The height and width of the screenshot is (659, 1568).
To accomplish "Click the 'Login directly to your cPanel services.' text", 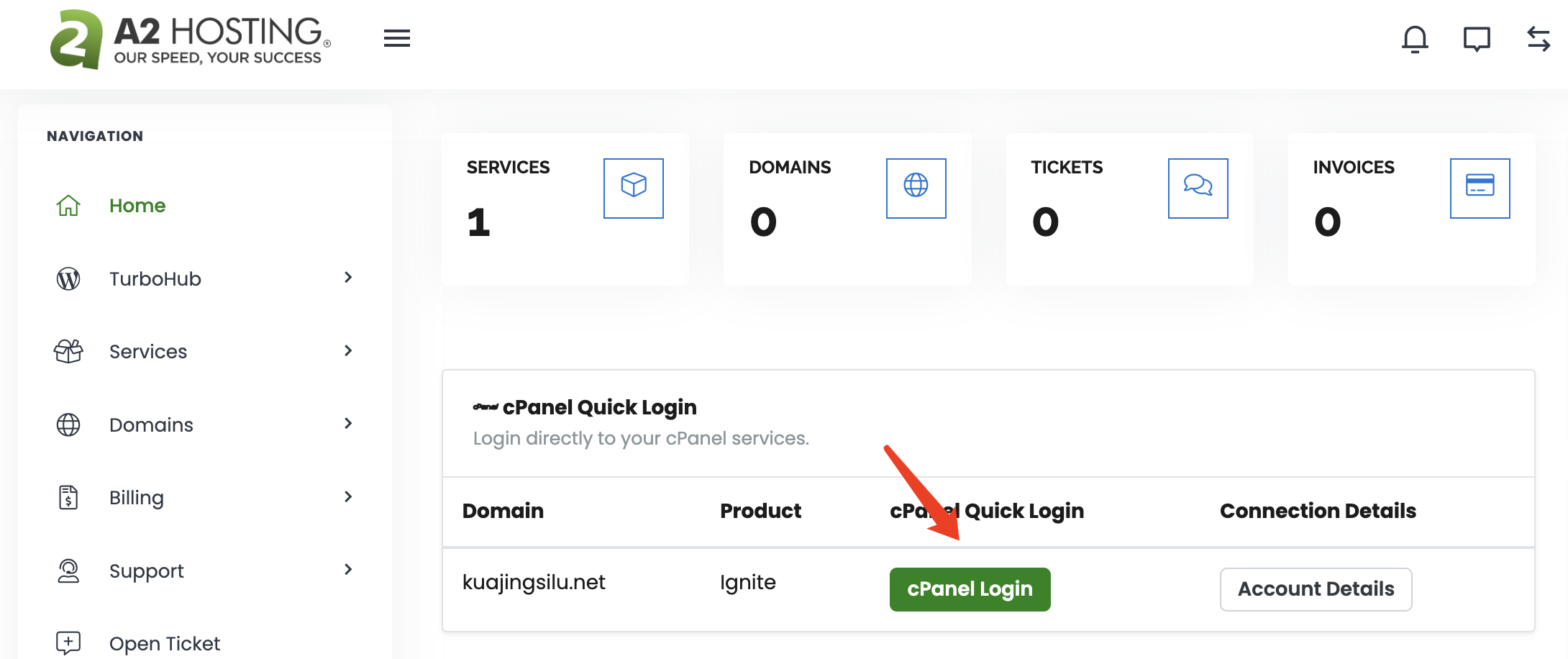I will pyautogui.click(x=641, y=438).
